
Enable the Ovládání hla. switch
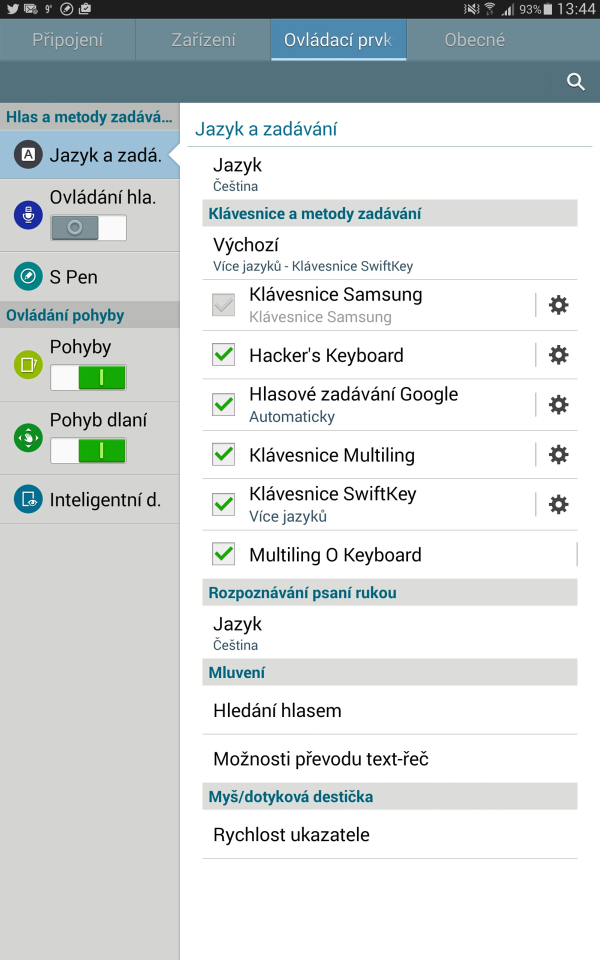pyautogui.click(x=88, y=228)
